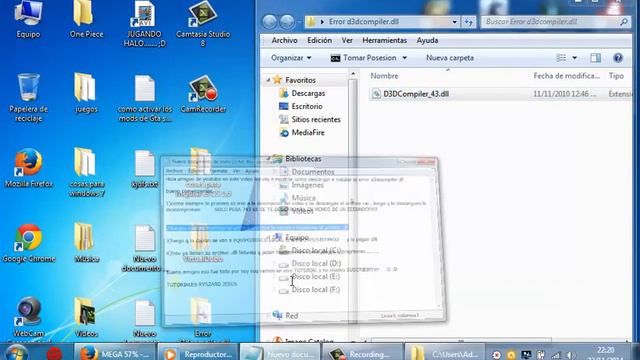Switch to C:\Users explorer taskbar item
The width and height of the screenshot is (640, 360).
[x=445, y=353]
